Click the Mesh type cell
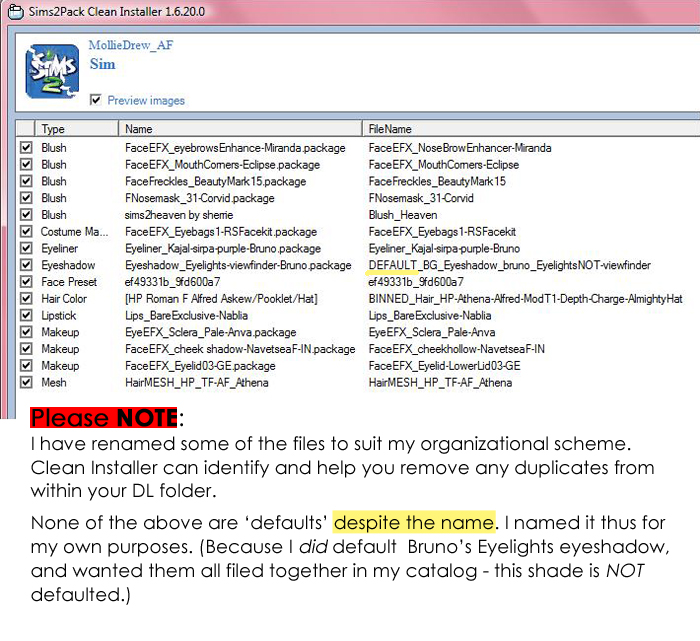 pos(54,383)
